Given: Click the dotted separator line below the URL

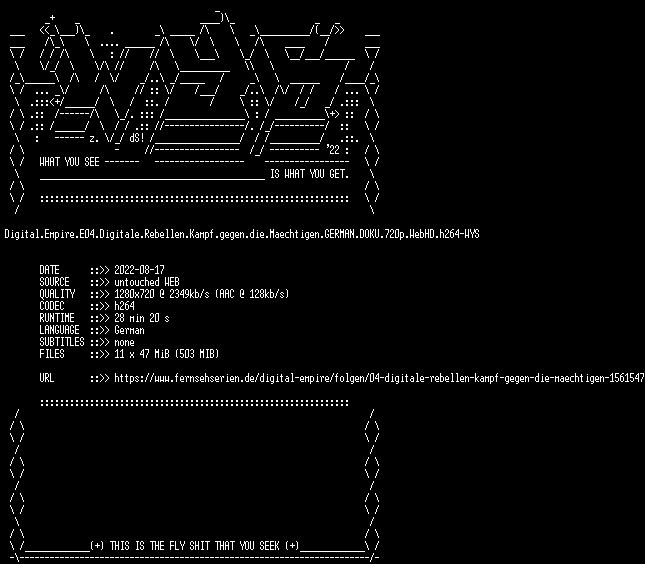Looking at the screenshot, I should [x=194, y=403].
